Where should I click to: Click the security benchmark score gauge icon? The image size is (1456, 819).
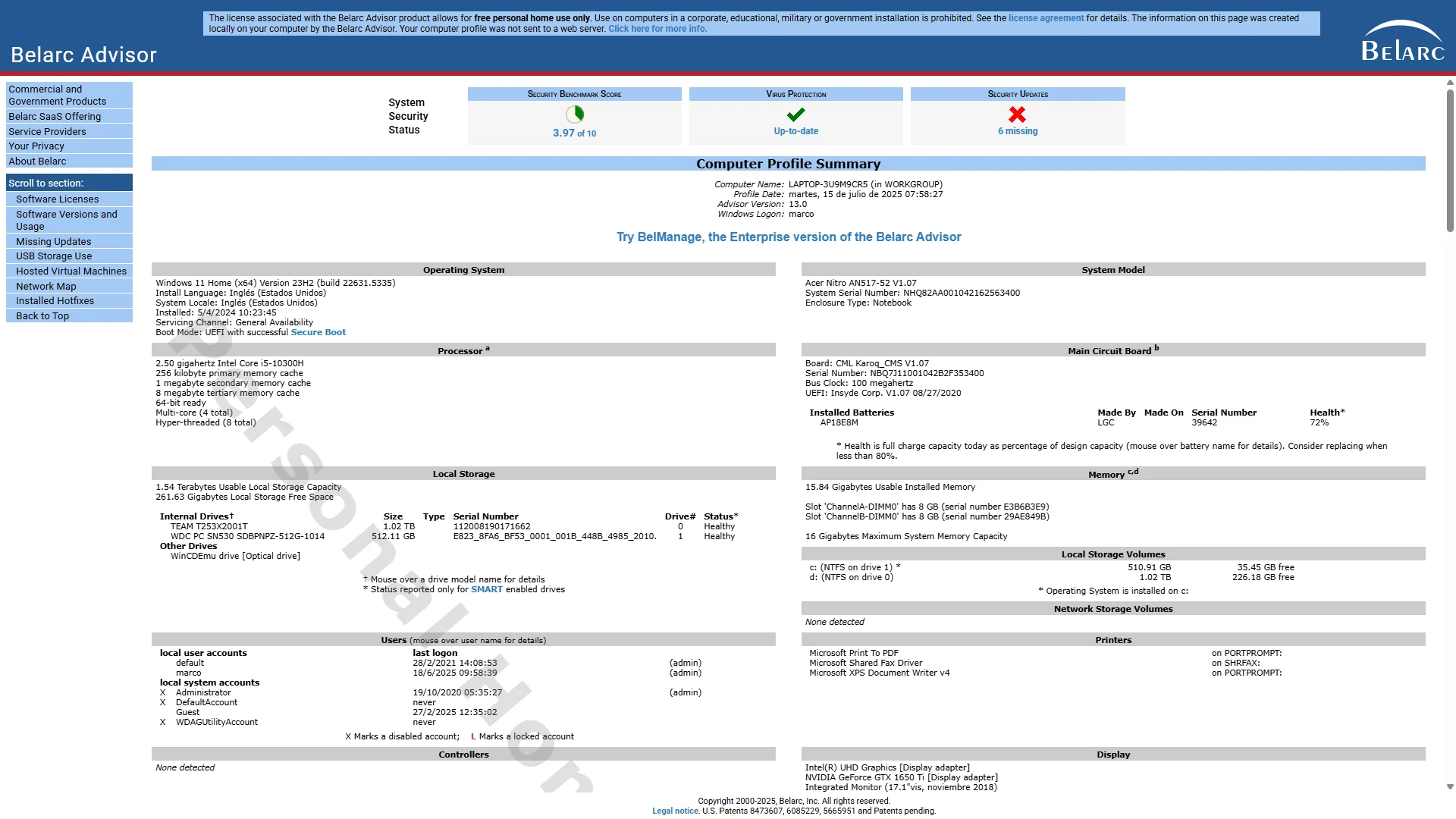[x=575, y=115]
